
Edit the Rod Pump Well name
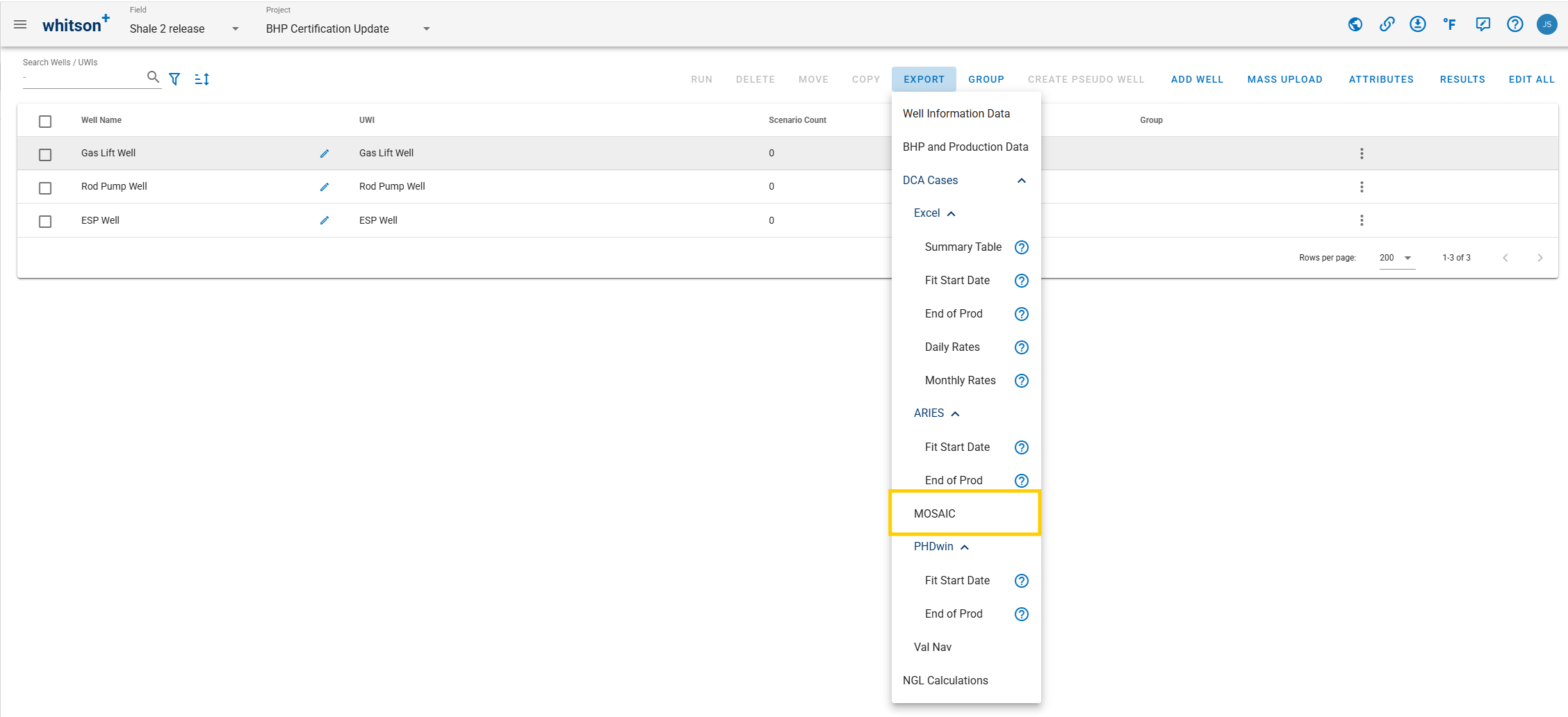[x=324, y=187]
